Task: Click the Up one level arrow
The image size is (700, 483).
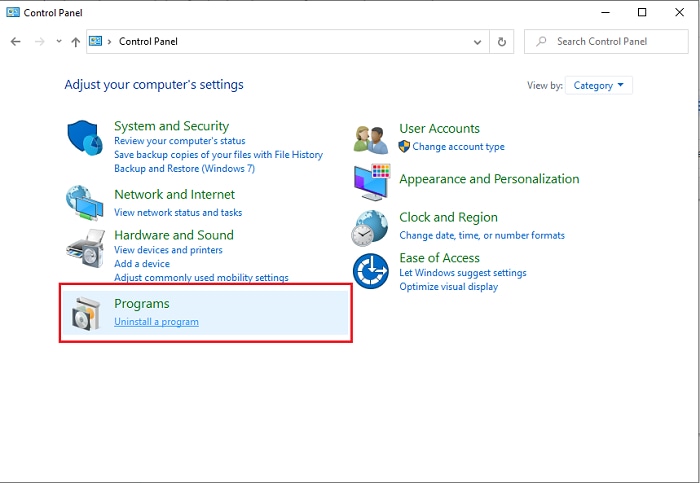Action: click(75, 42)
